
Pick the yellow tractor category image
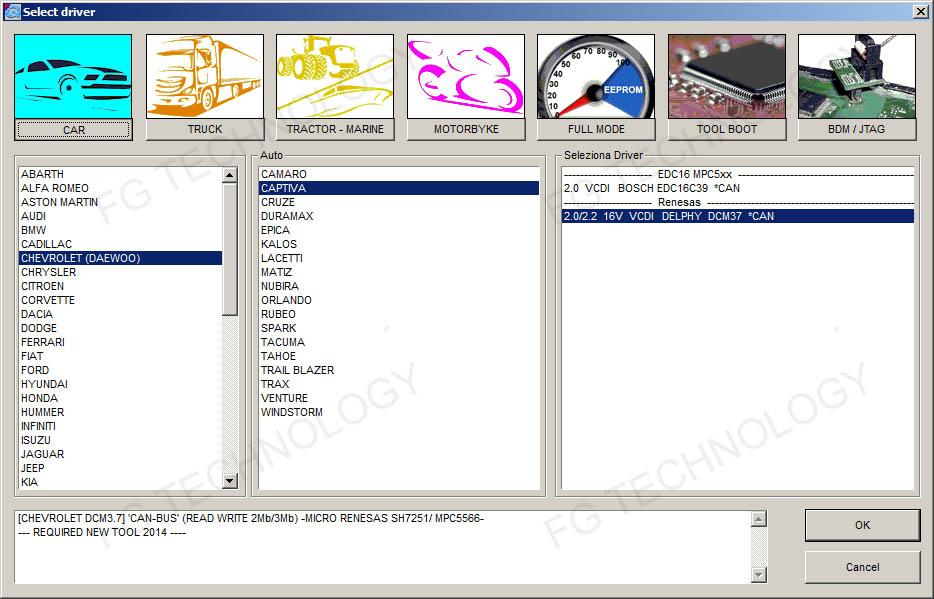click(x=335, y=76)
